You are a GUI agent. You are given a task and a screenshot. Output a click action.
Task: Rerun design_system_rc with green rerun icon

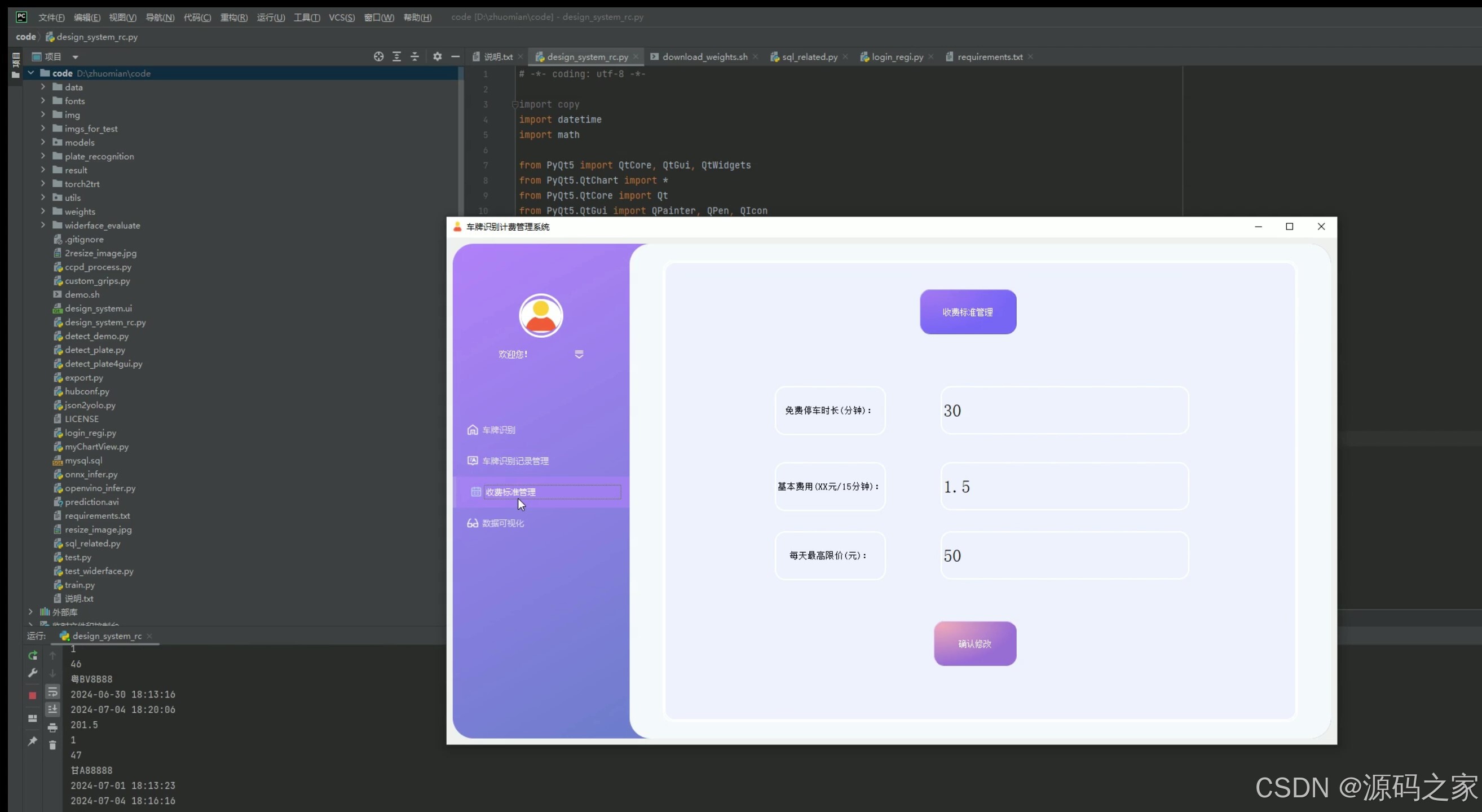click(33, 655)
